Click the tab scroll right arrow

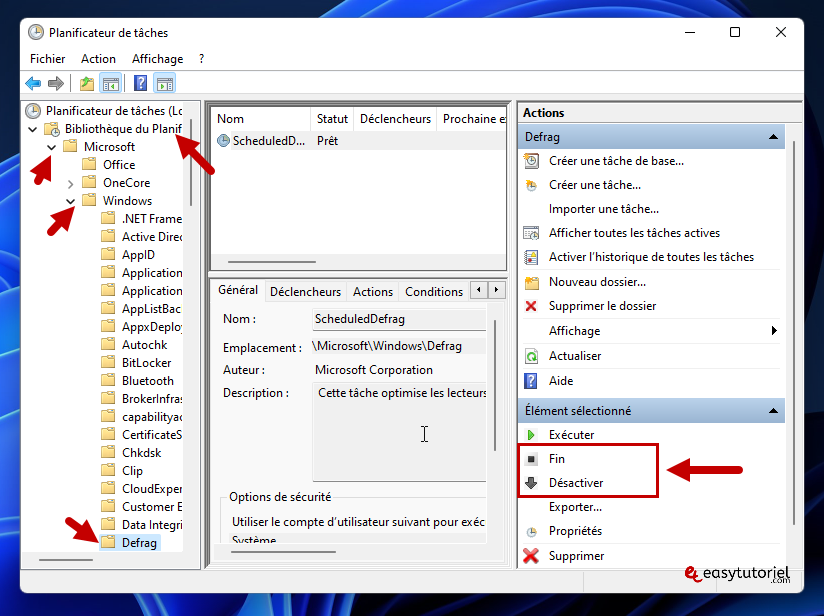[x=497, y=290]
